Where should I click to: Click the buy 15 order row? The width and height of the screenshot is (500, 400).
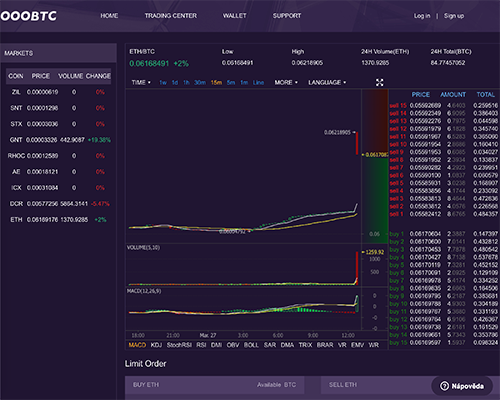pyautogui.click(x=444, y=343)
